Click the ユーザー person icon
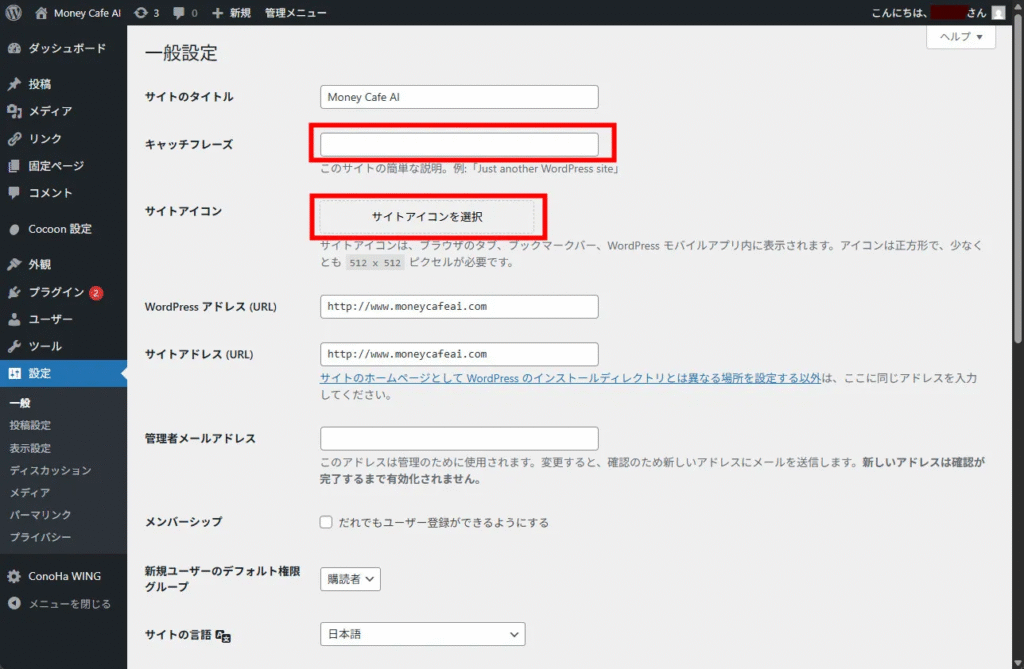 tap(14, 319)
